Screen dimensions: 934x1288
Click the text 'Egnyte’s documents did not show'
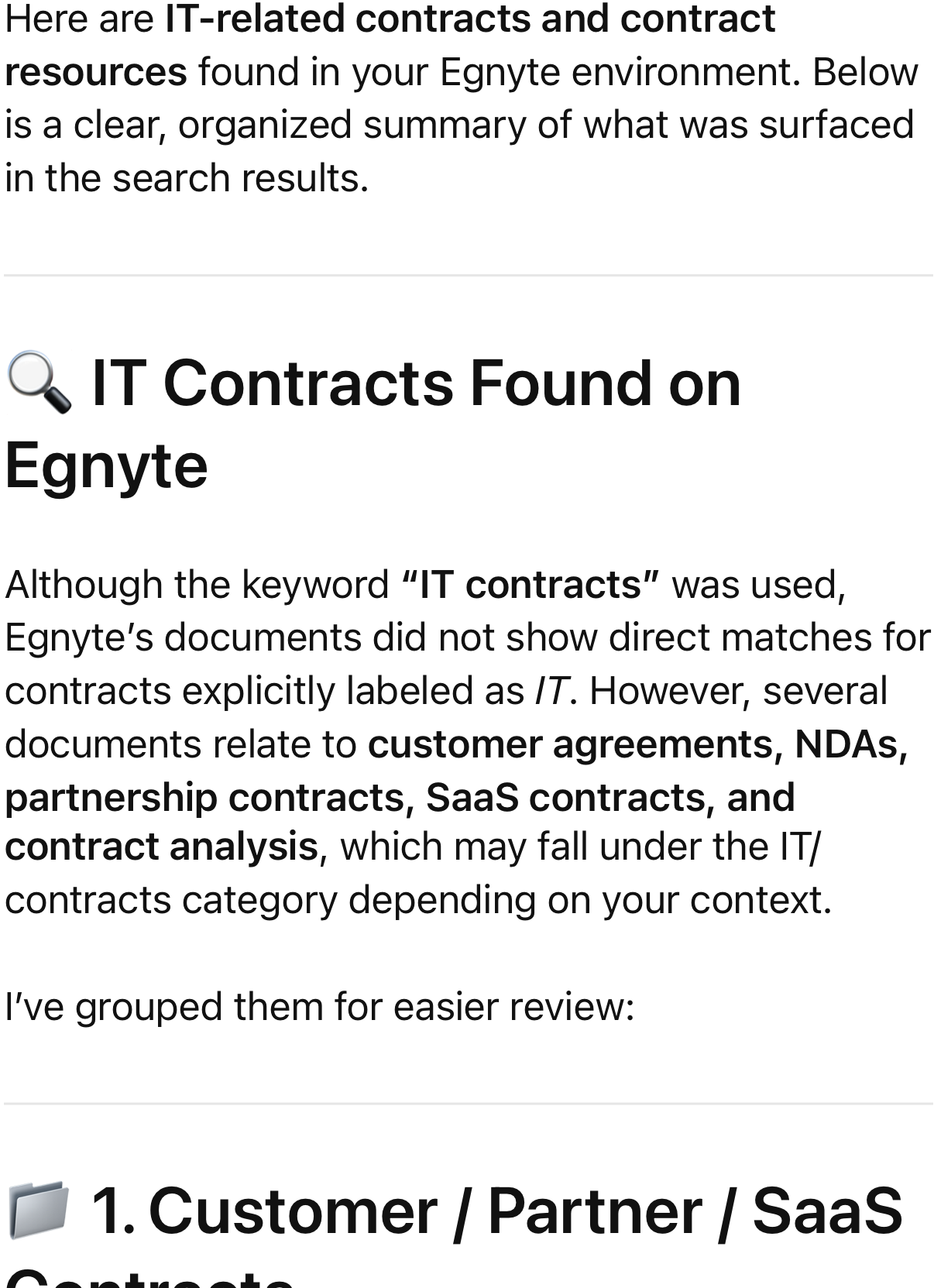(x=302, y=638)
